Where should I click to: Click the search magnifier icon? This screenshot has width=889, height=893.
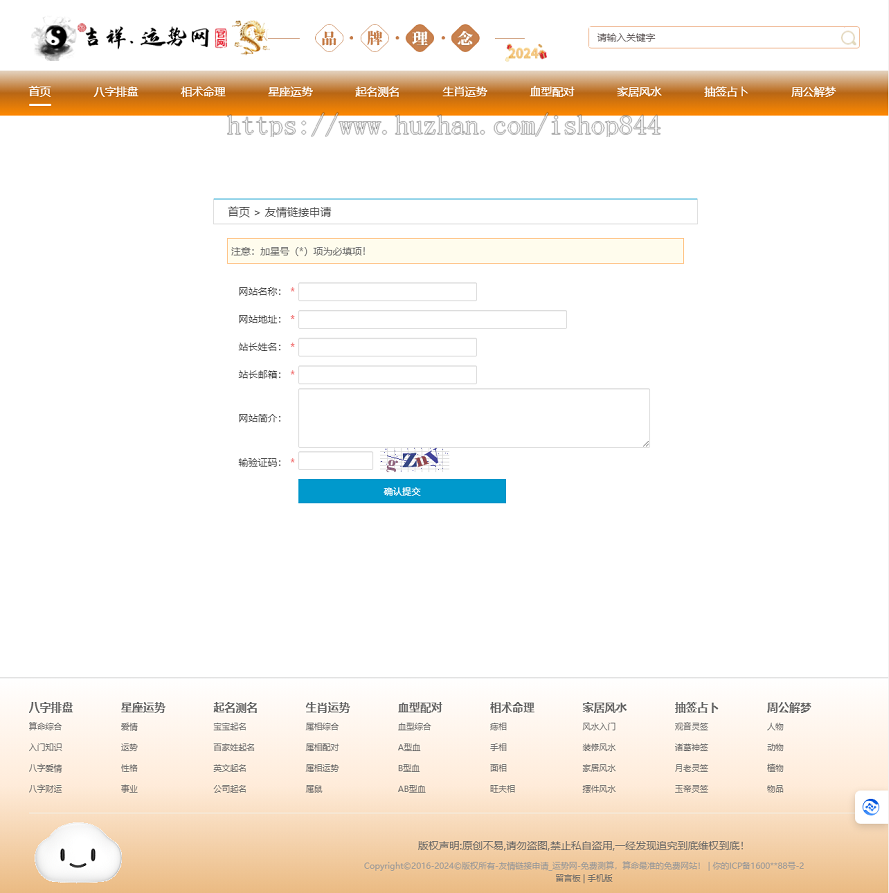[x=848, y=38]
